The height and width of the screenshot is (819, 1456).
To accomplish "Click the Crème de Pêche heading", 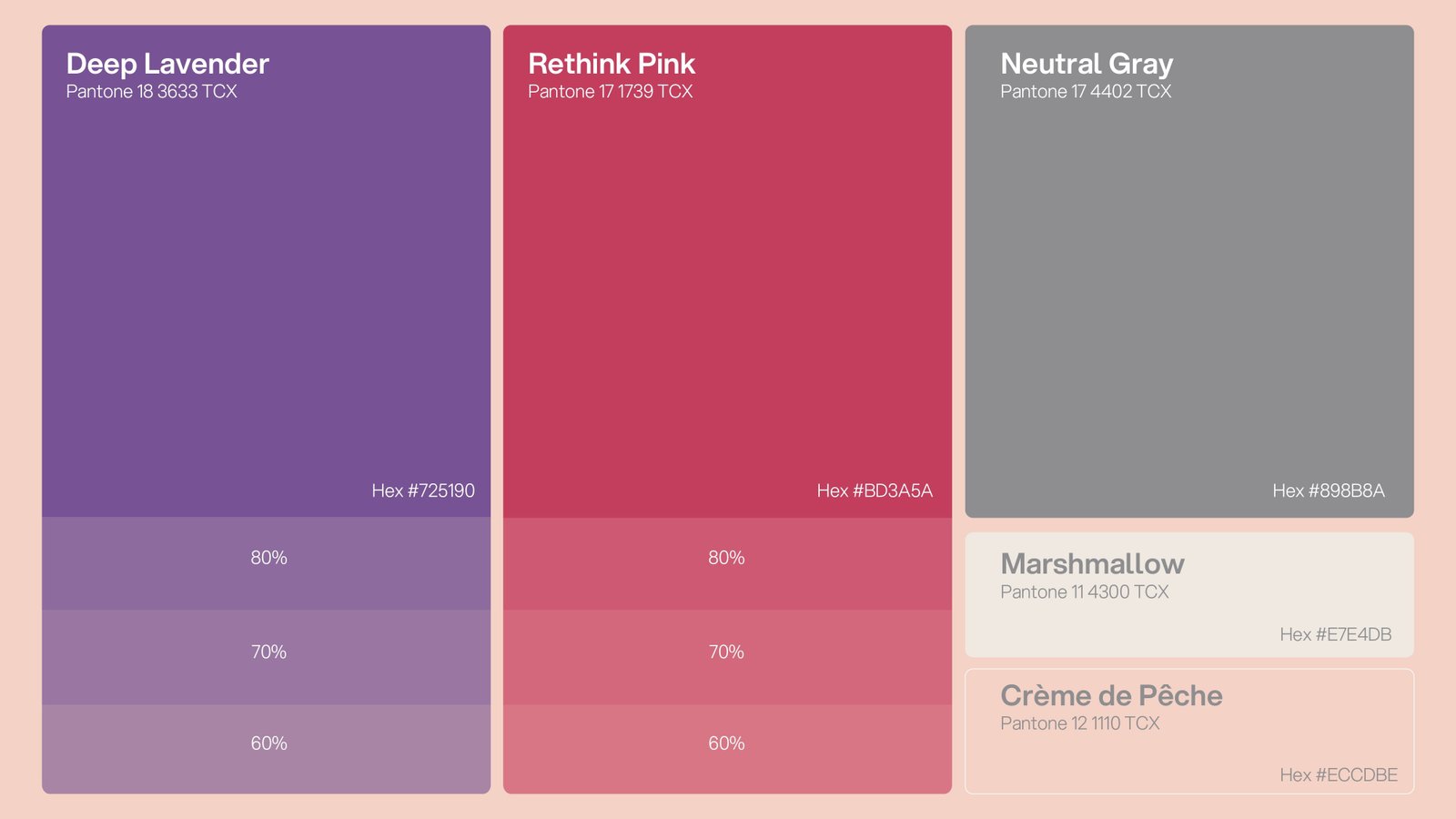I will tap(1111, 696).
